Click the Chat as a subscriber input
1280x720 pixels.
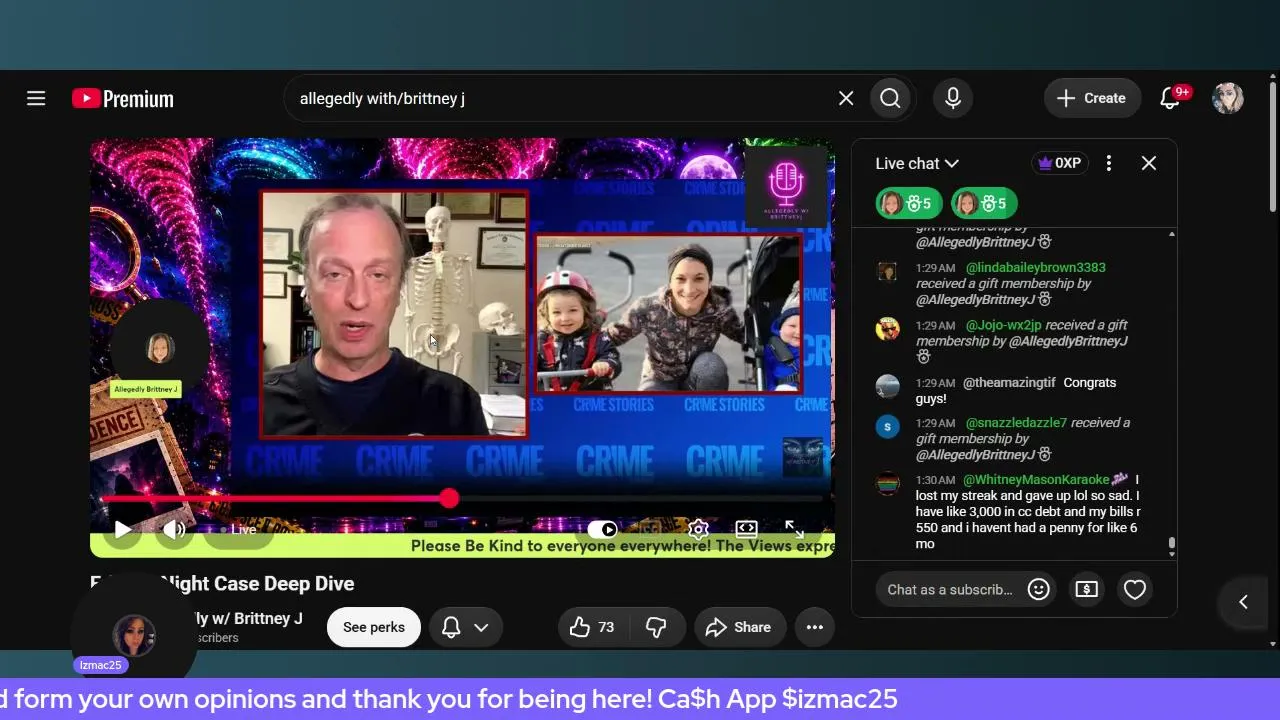[950, 590]
